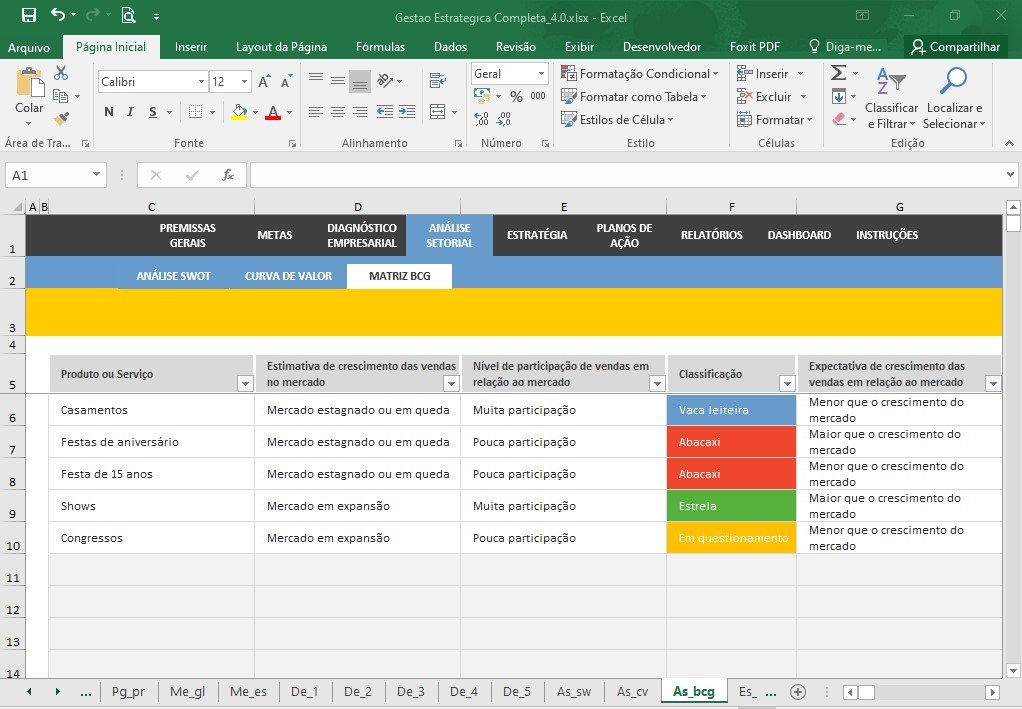Switch to the As_sw sheet tab
This screenshot has height=709, width=1022.
coord(574,691)
